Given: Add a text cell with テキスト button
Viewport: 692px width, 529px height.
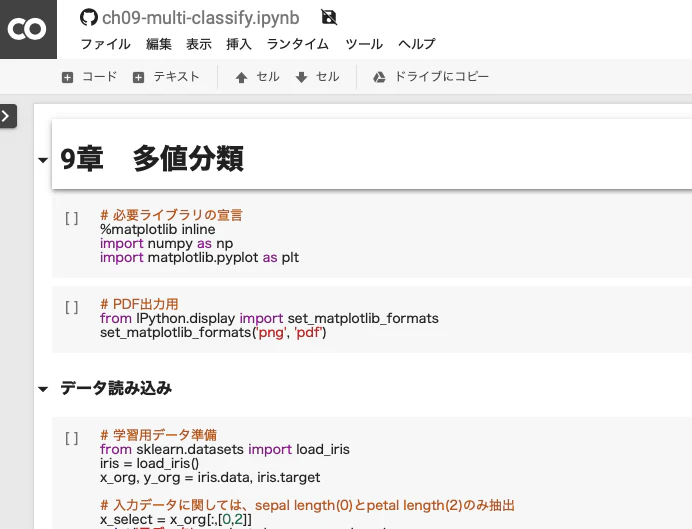Looking at the screenshot, I should [166, 77].
